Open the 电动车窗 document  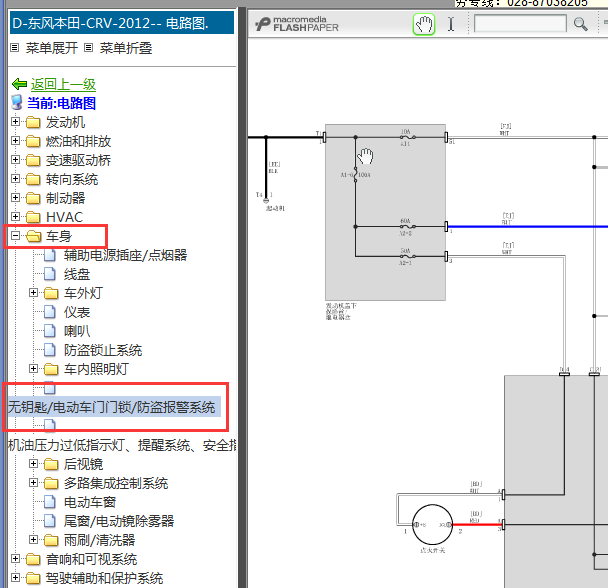[90, 502]
